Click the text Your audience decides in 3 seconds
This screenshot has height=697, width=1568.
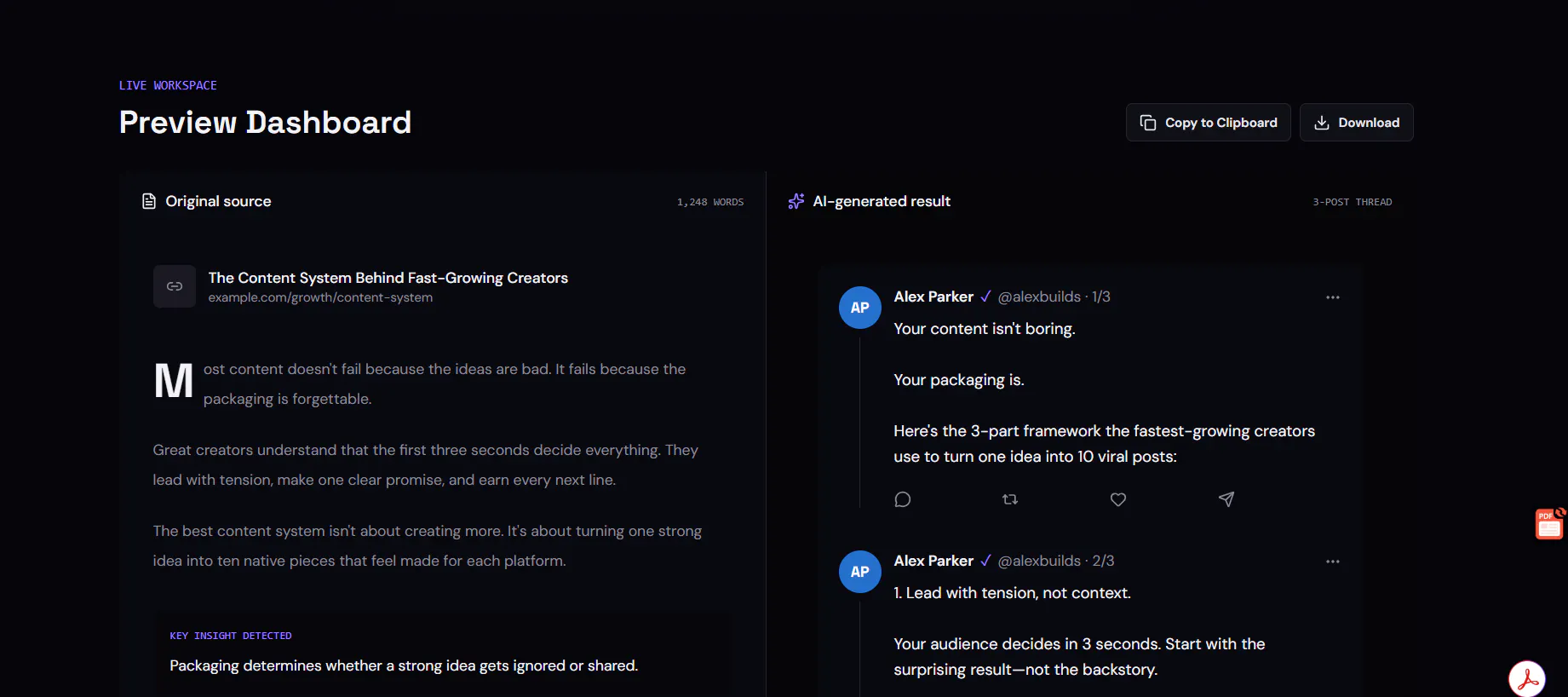click(1080, 657)
